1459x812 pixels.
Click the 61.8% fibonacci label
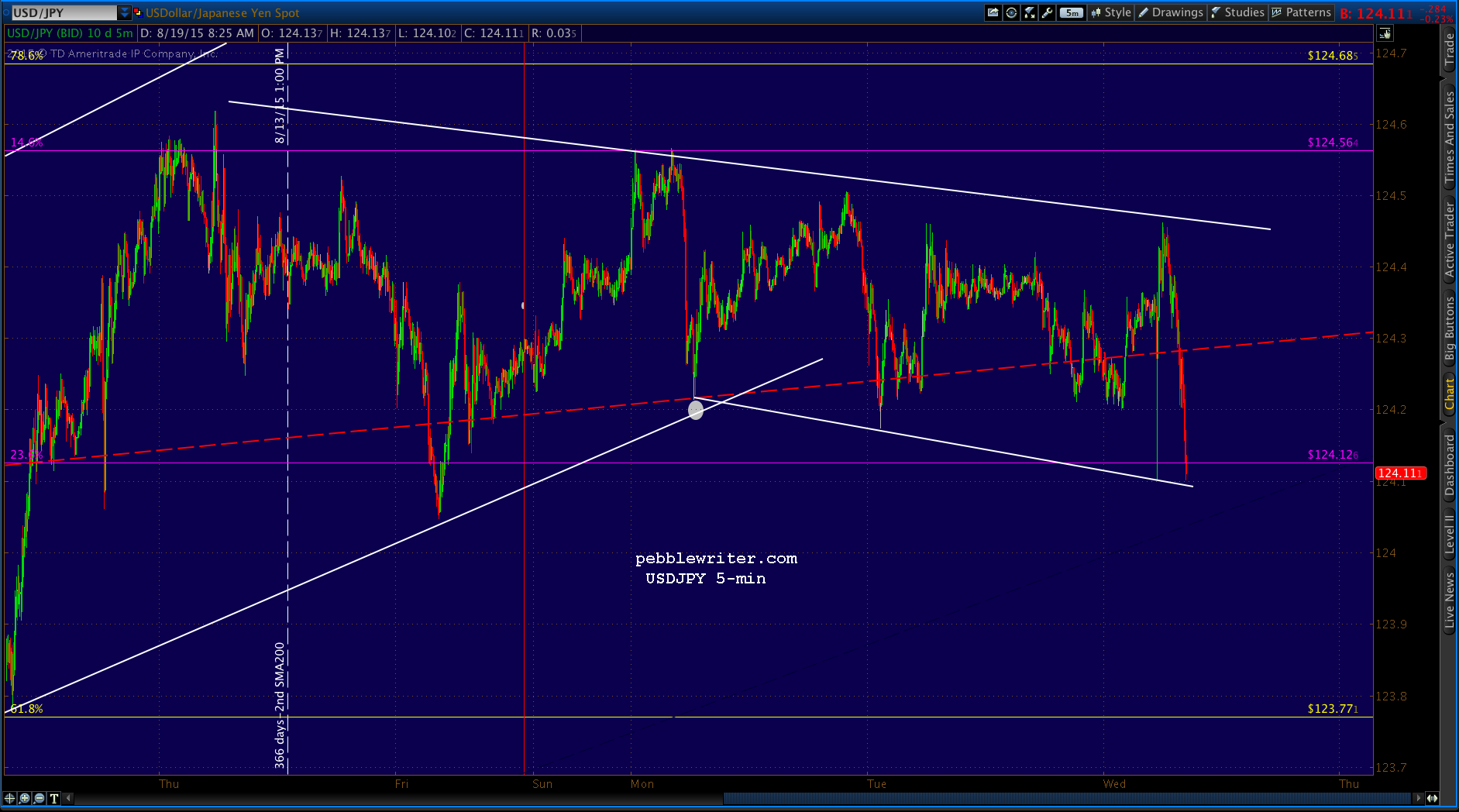(26, 709)
